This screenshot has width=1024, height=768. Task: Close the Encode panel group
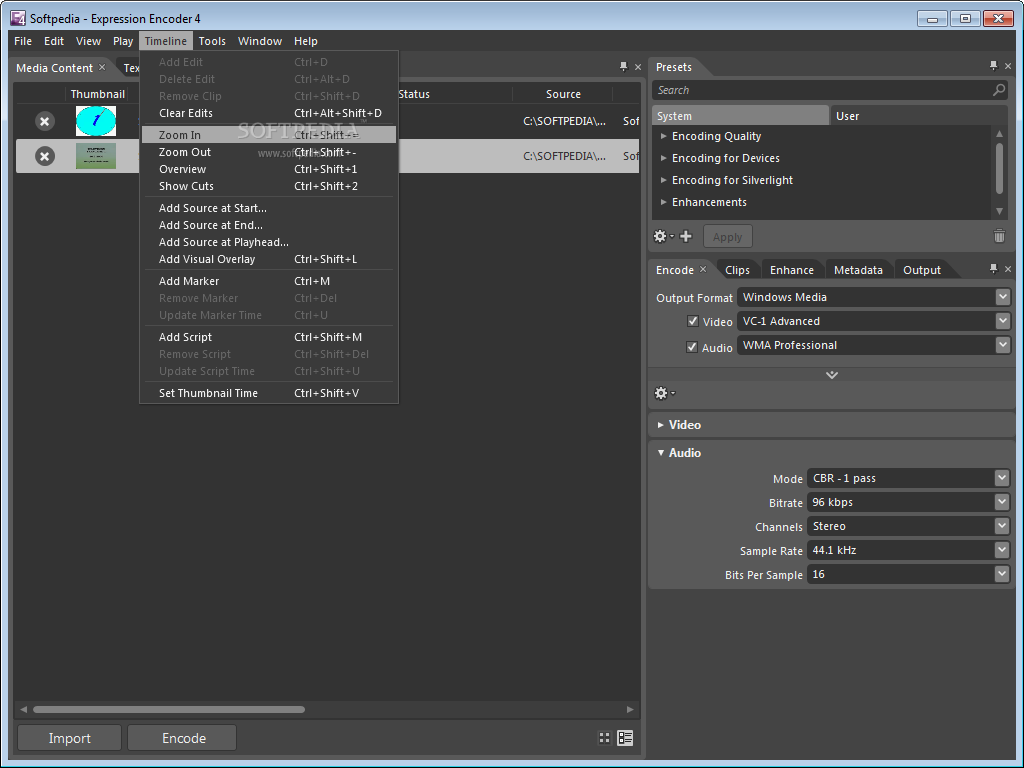(1008, 269)
